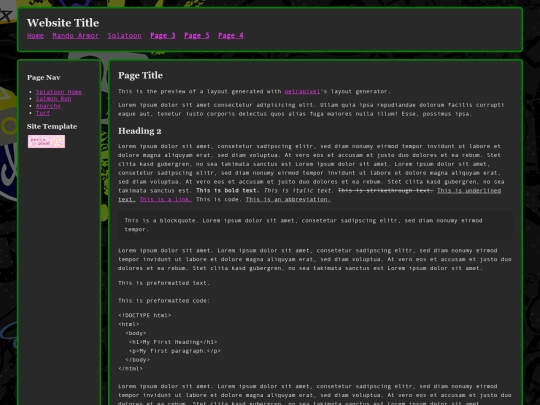Click the Heading 2 heading

[139, 131]
